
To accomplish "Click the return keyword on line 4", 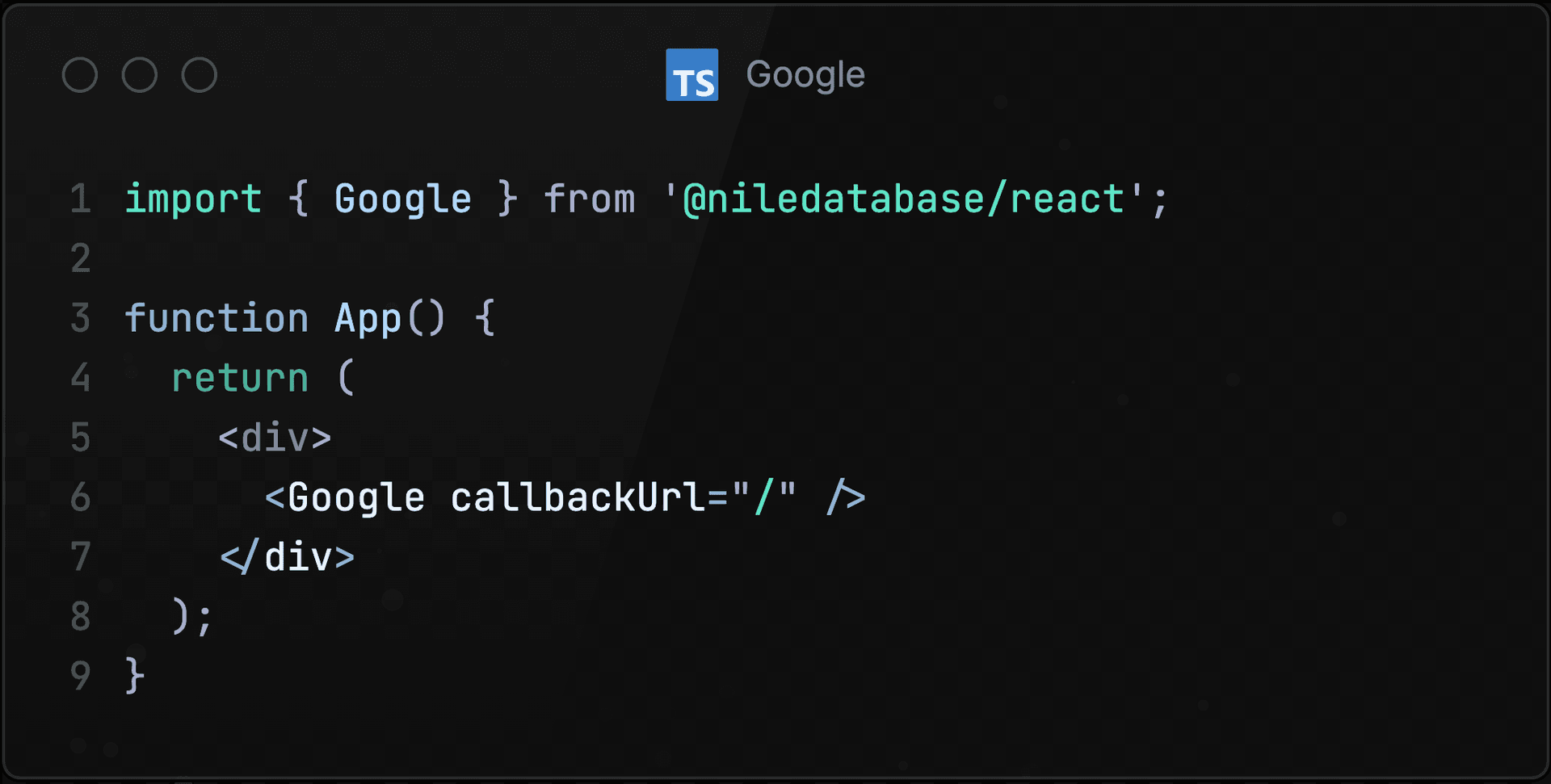I will tap(240, 378).
